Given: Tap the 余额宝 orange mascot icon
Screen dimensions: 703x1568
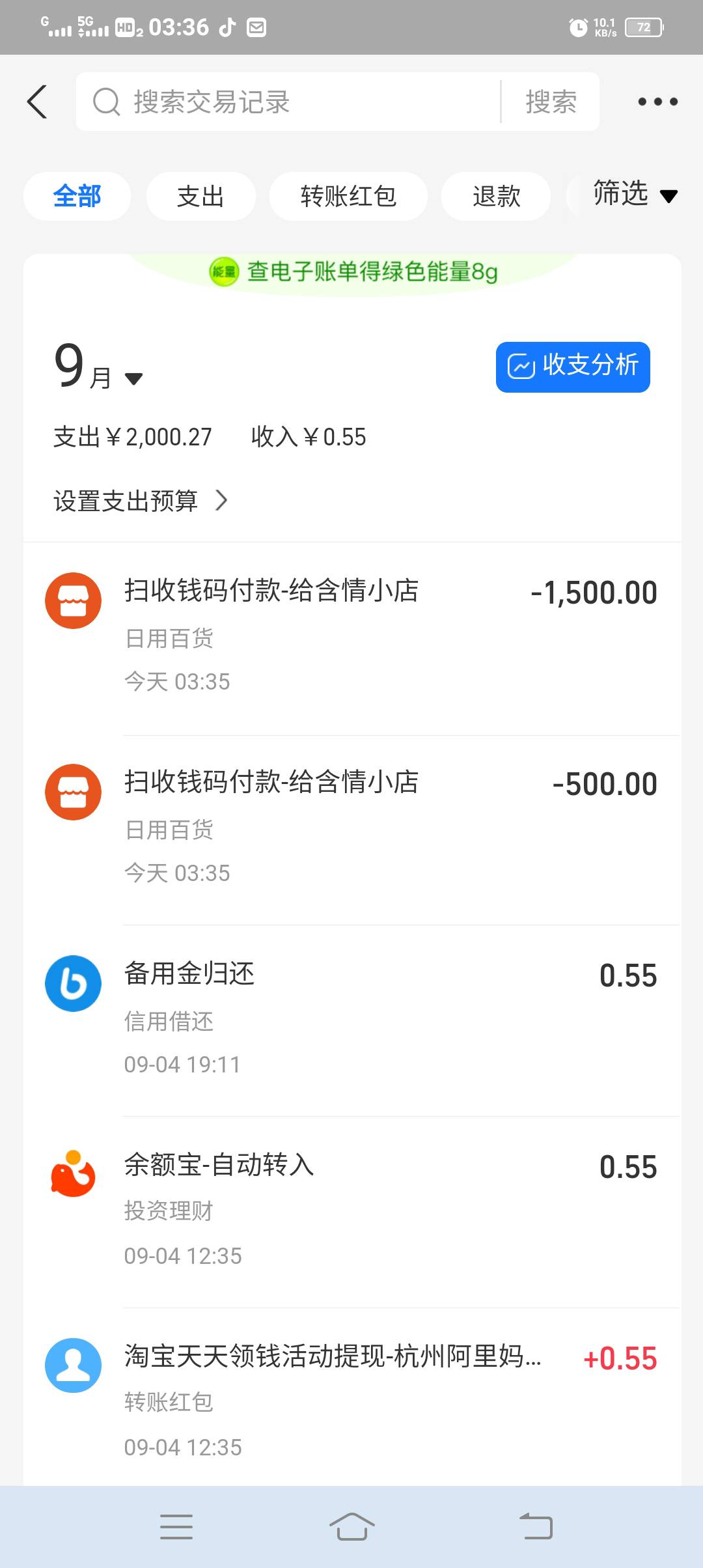Looking at the screenshot, I should (x=73, y=1174).
